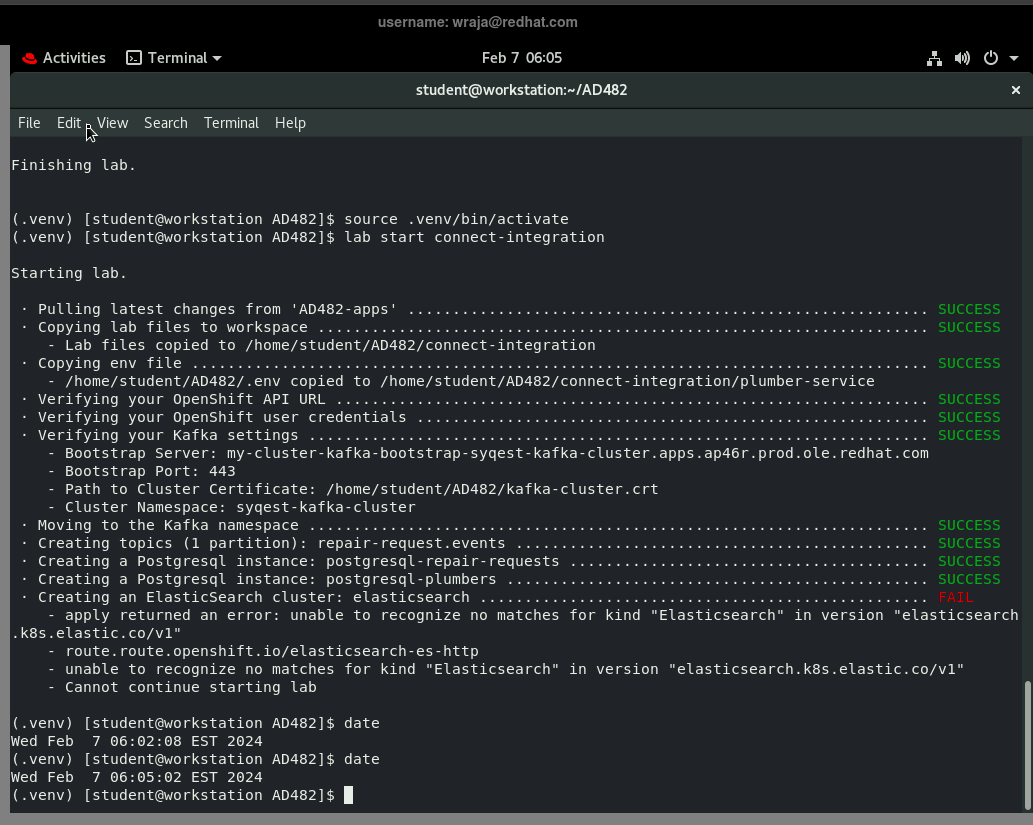Open the Edit menu
Viewport: 1033px width, 825px height.
pyautogui.click(x=68, y=123)
